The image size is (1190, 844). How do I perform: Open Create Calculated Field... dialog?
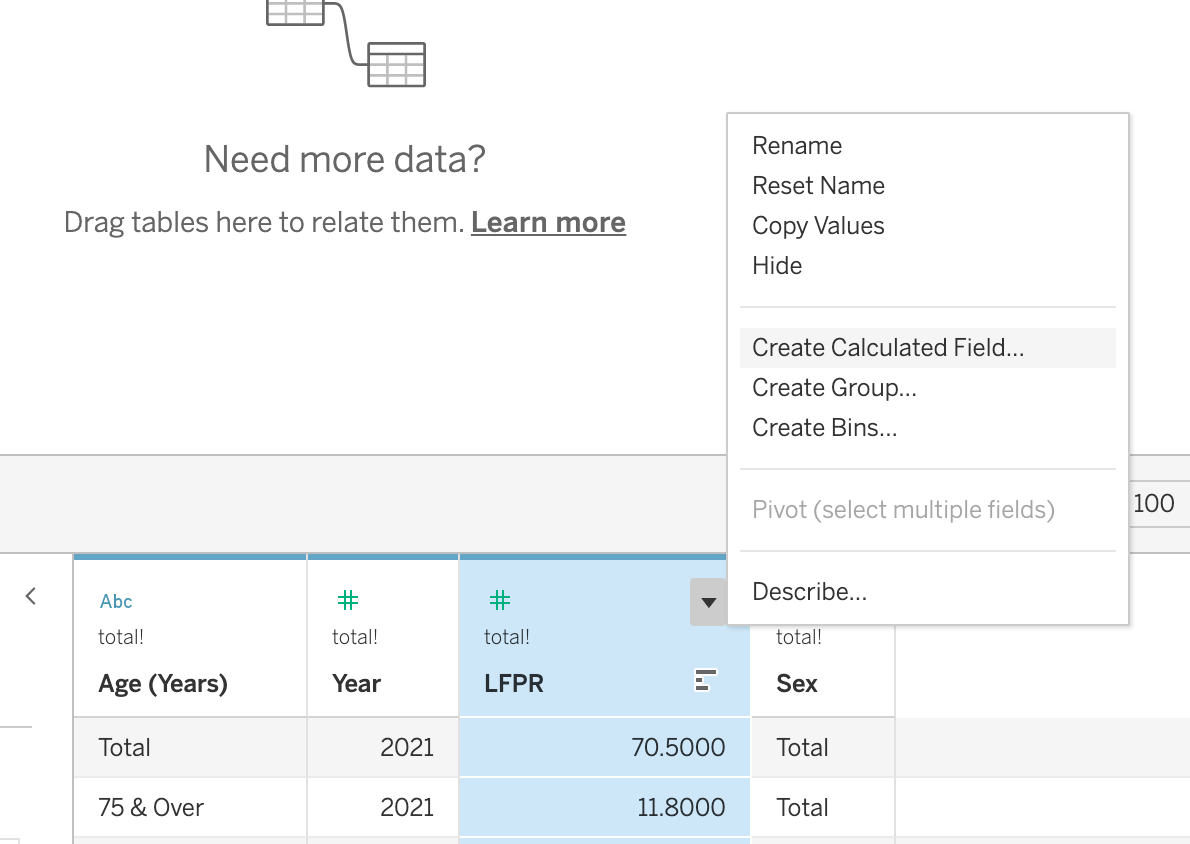coord(888,348)
